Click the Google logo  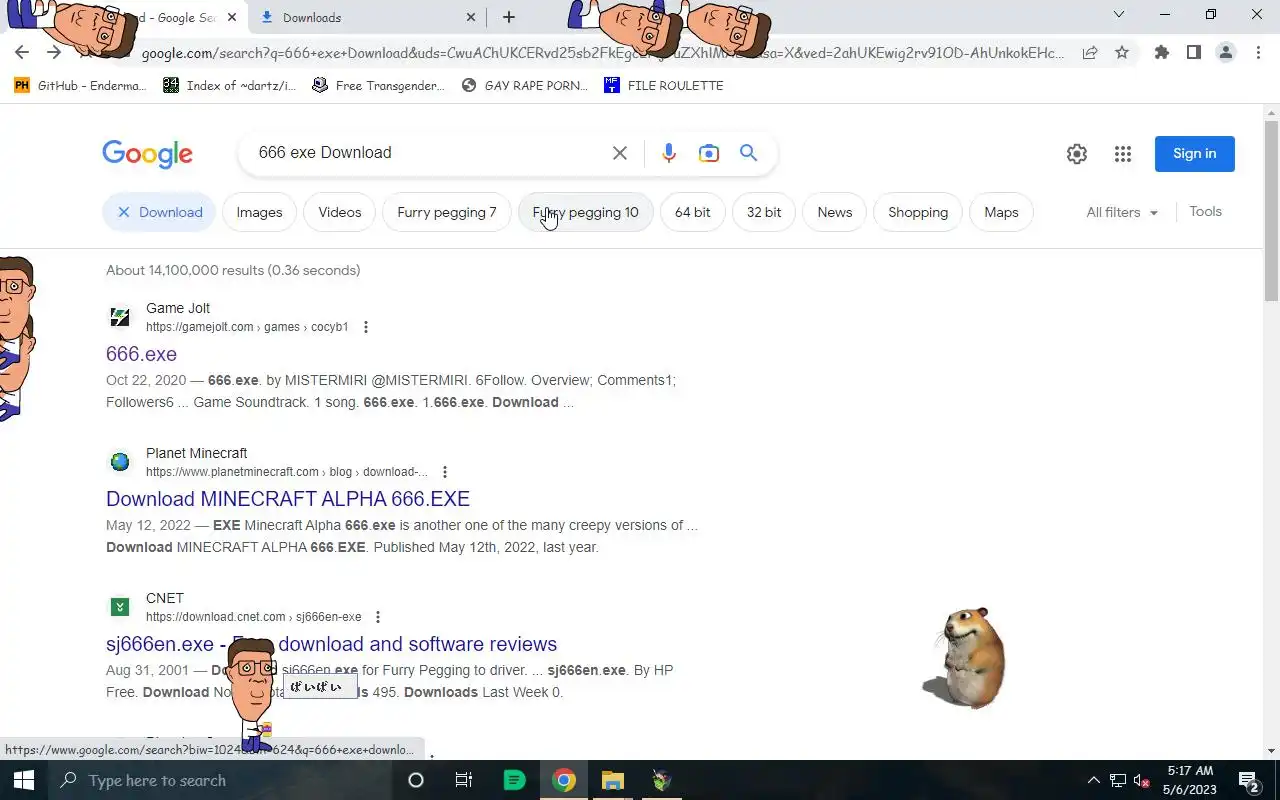(x=147, y=153)
